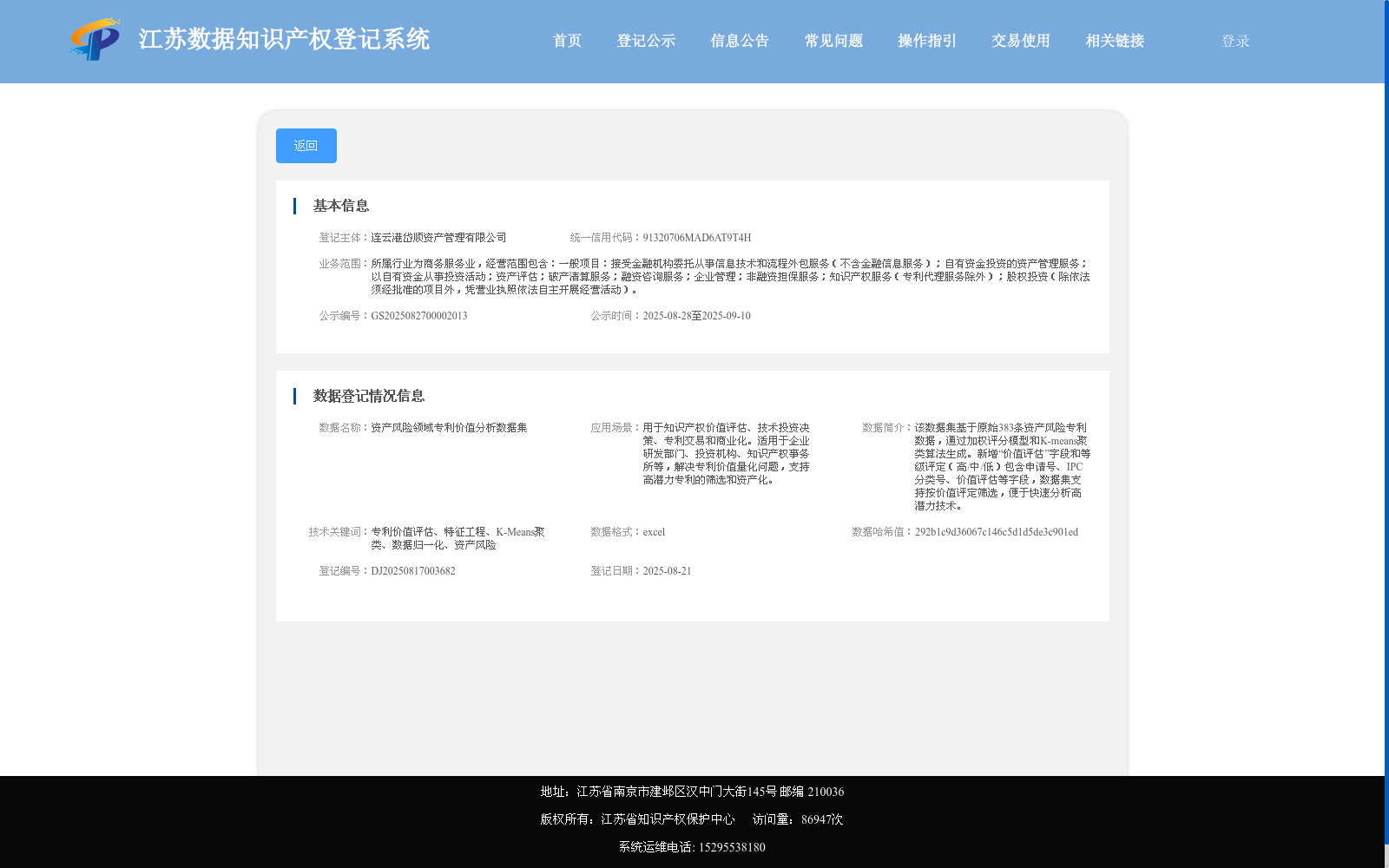Open the 交易使用 menu item
This screenshot has width=1389, height=868.
(1021, 41)
